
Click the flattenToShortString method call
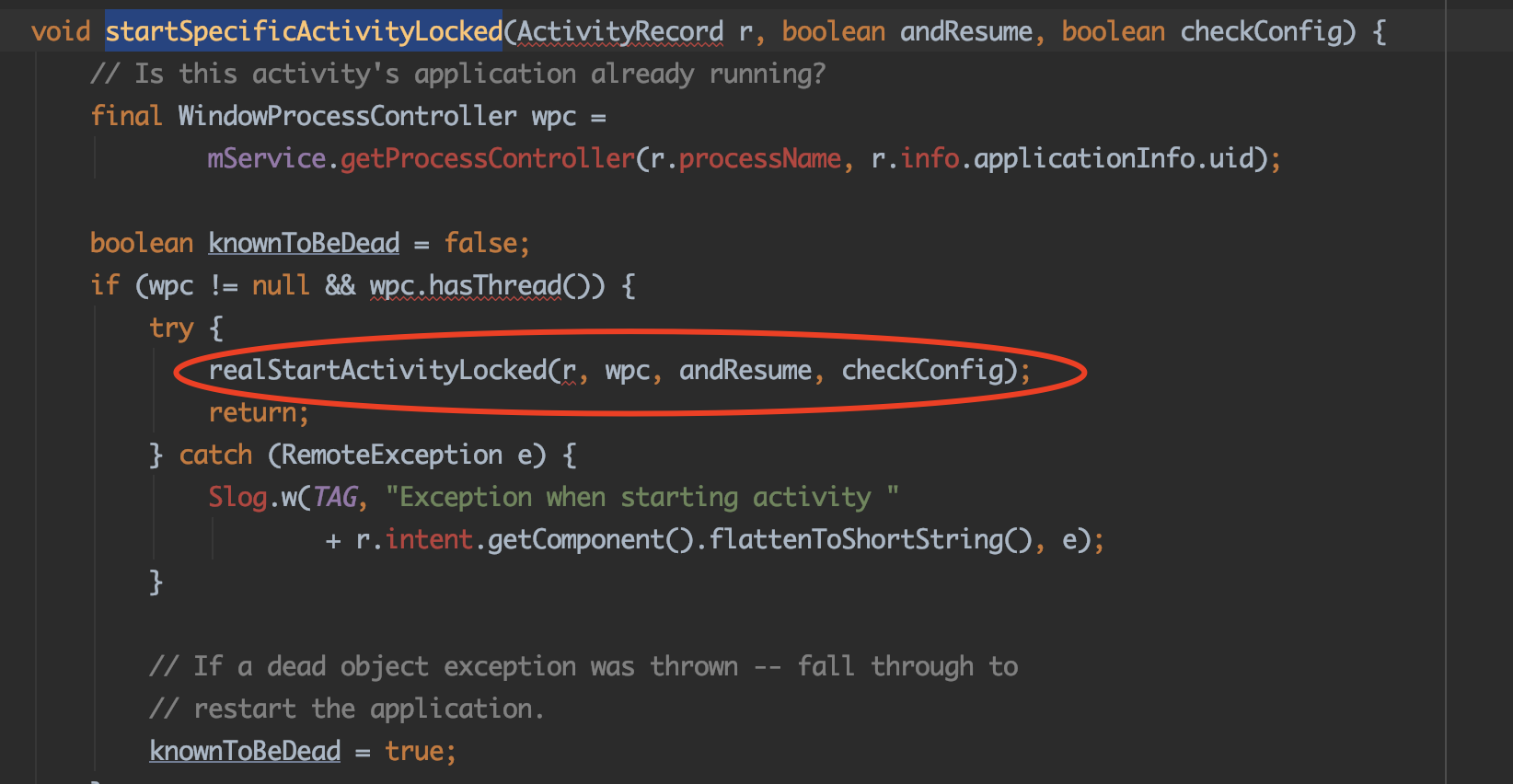tap(856, 539)
